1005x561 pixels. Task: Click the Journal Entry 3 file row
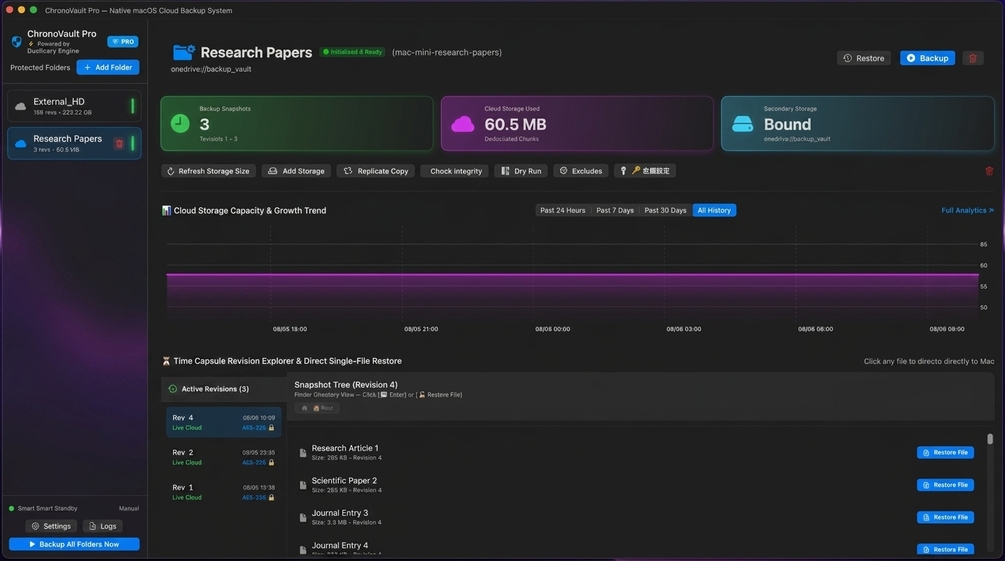[638, 517]
